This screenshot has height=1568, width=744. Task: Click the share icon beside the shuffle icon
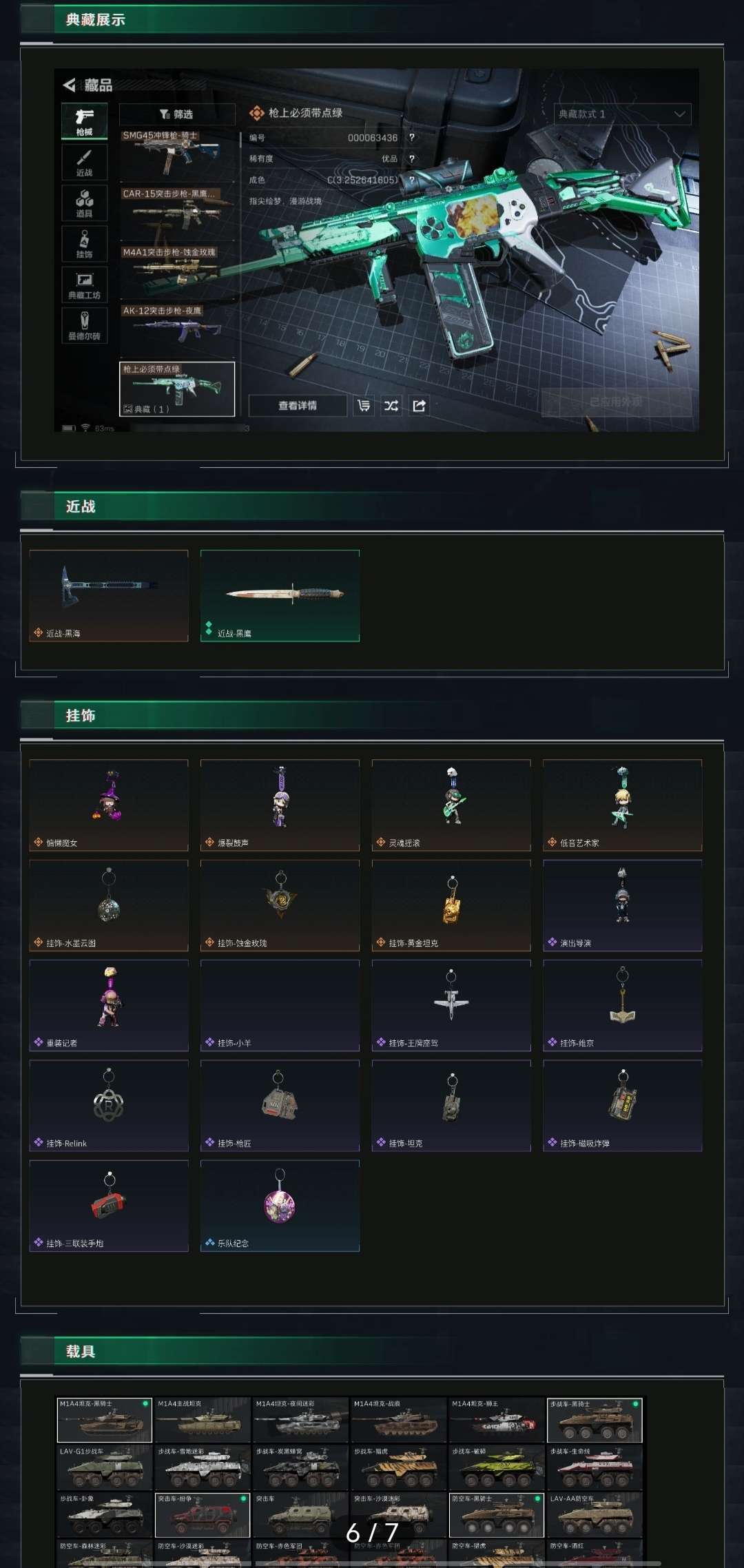(419, 406)
